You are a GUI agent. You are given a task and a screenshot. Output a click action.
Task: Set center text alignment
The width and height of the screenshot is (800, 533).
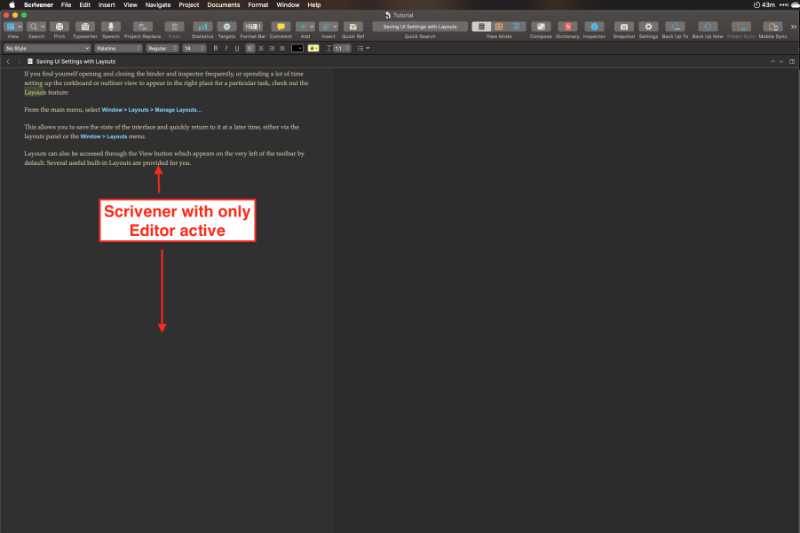tap(261, 48)
